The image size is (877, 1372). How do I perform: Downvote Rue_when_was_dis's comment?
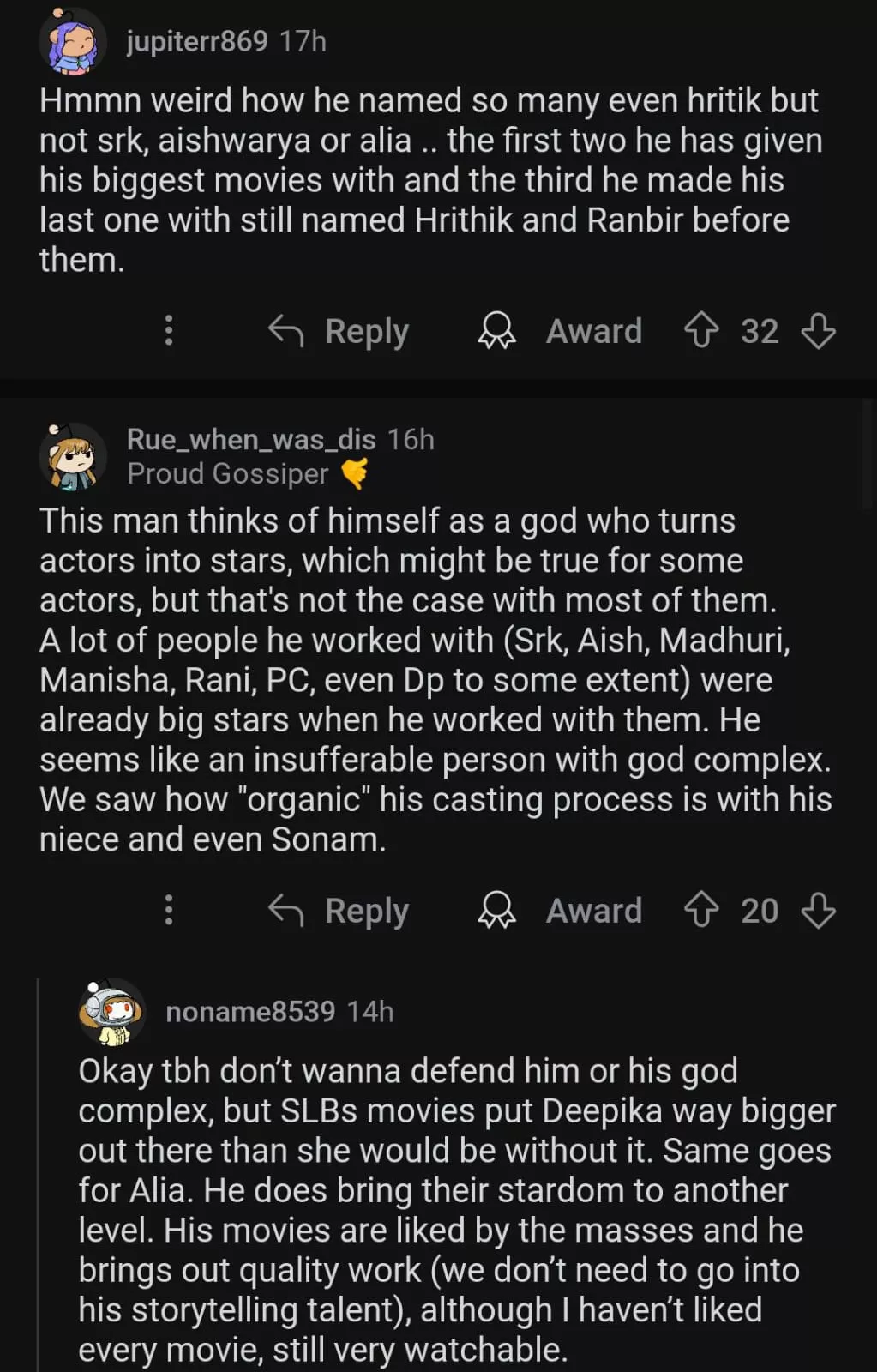818,911
